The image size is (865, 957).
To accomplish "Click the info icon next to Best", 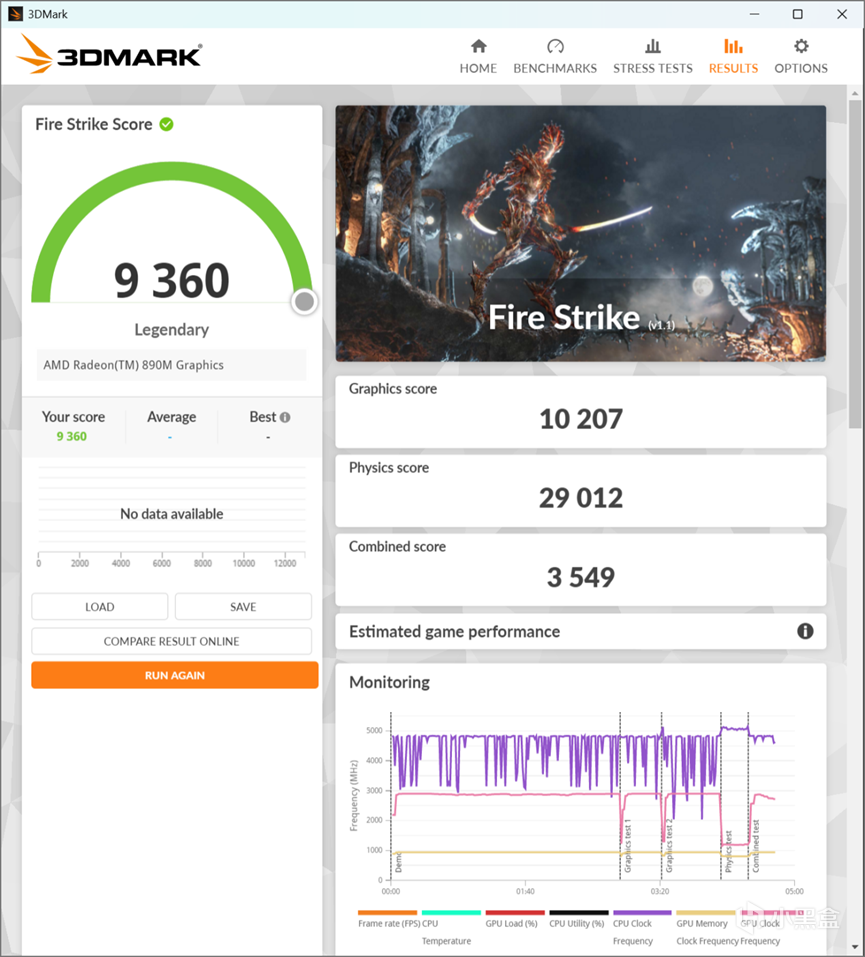I will (285, 417).
